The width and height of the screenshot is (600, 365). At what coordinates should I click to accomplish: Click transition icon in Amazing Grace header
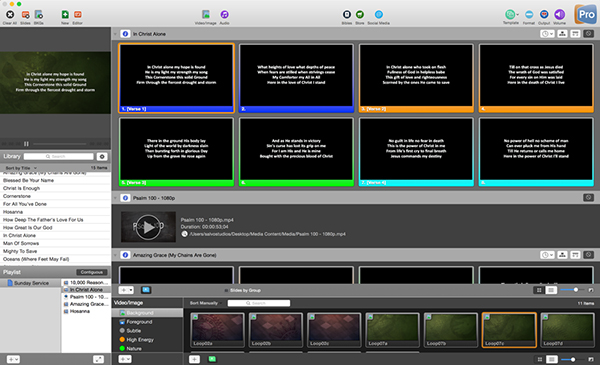(x=575, y=255)
